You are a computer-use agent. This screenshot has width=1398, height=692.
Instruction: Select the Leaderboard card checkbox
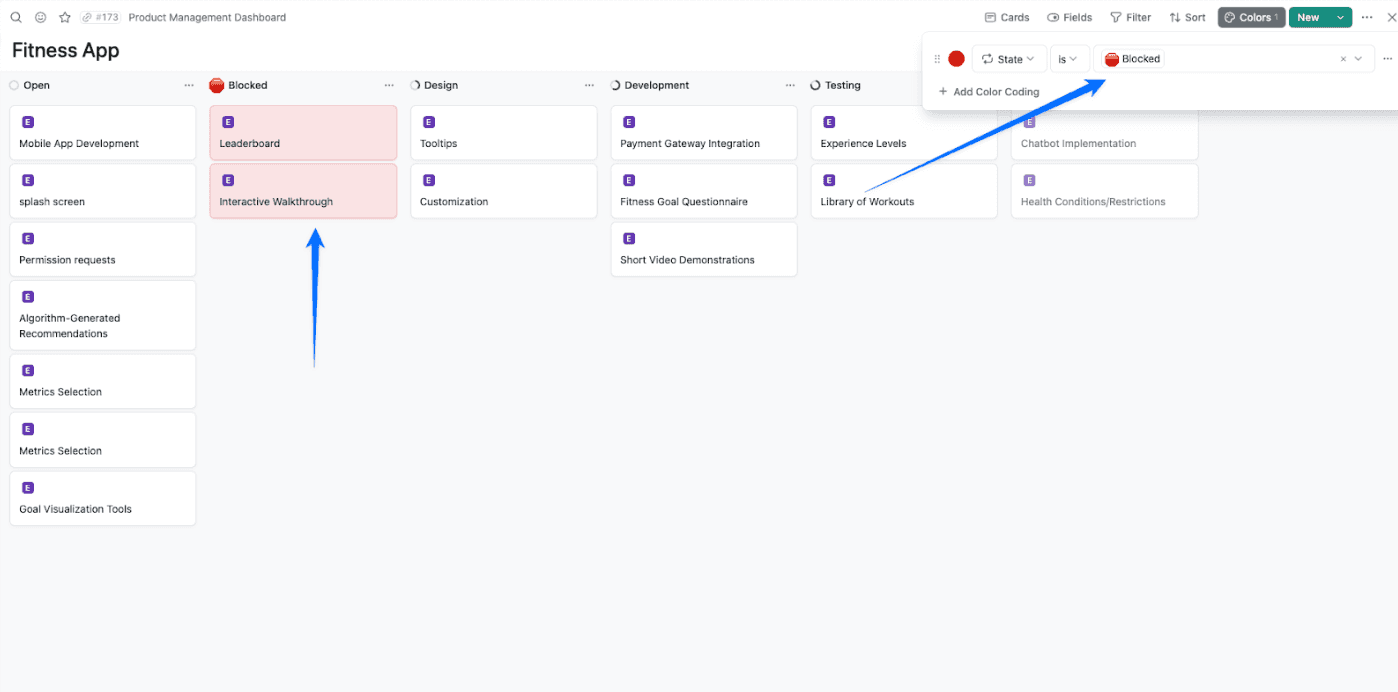pyautogui.click(x=228, y=121)
